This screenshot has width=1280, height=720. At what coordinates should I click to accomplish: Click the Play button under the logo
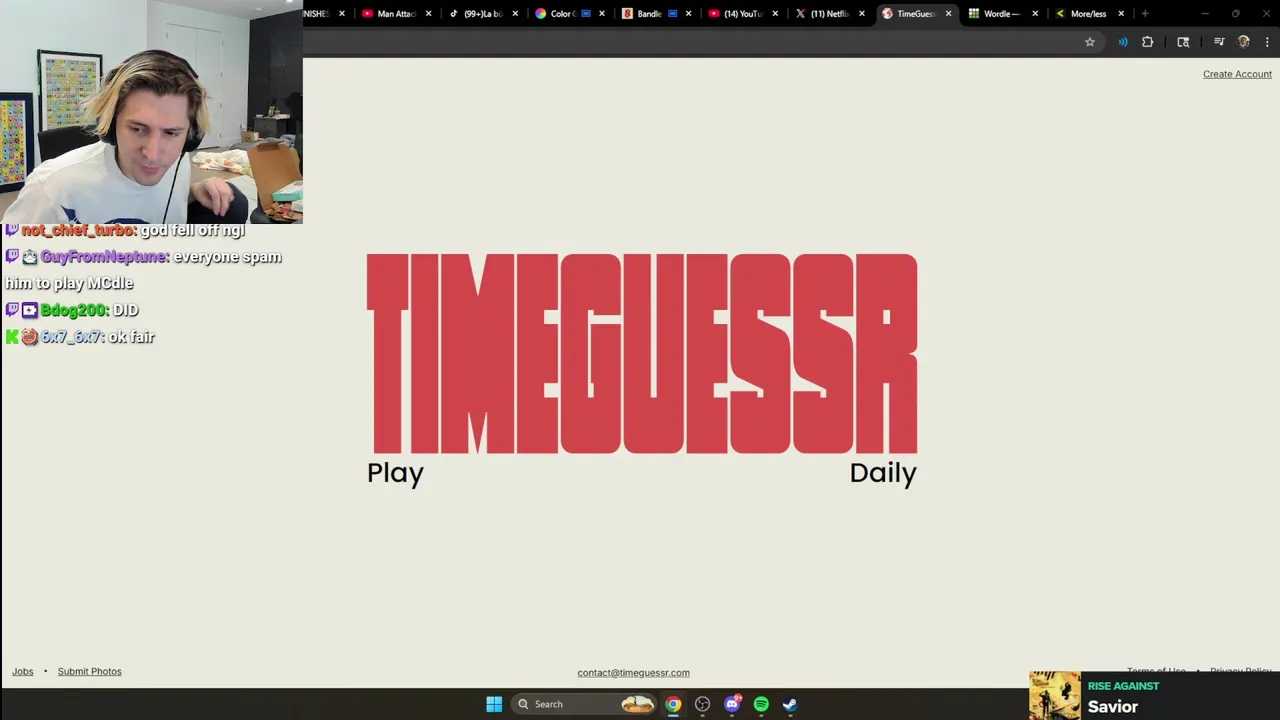pyautogui.click(x=395, y=474)
